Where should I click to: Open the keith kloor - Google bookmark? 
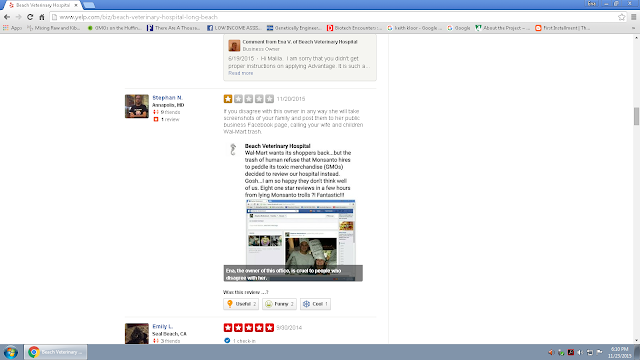414,28
